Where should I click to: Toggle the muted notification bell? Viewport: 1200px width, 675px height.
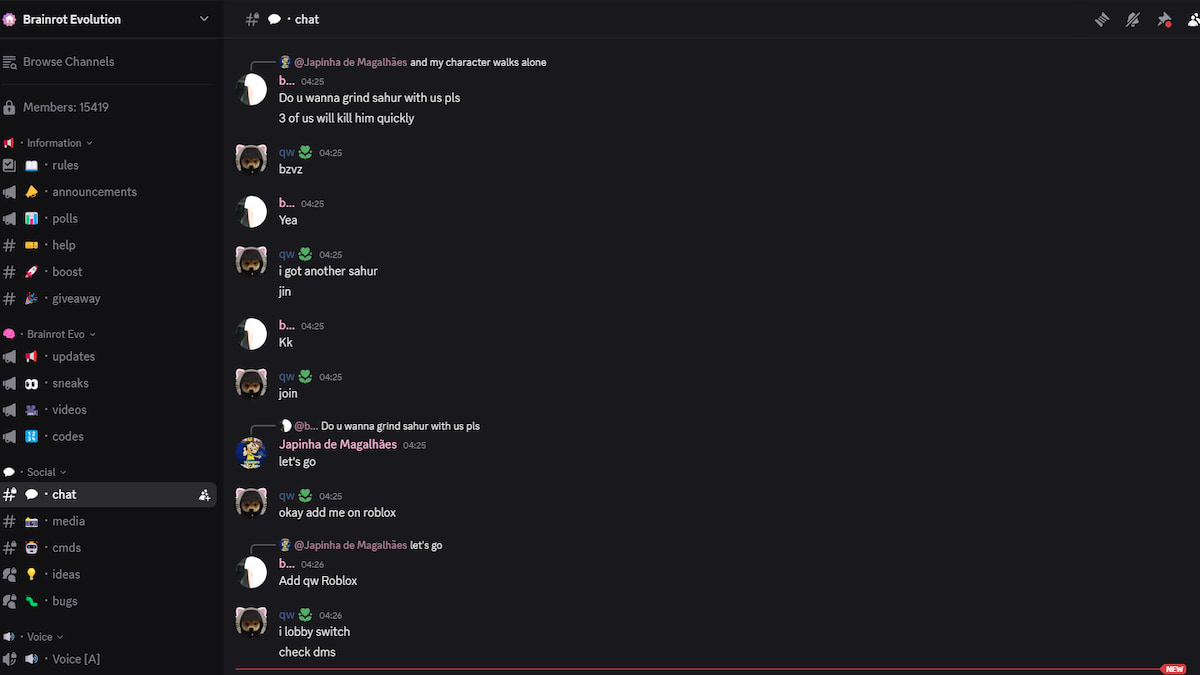1131,19
